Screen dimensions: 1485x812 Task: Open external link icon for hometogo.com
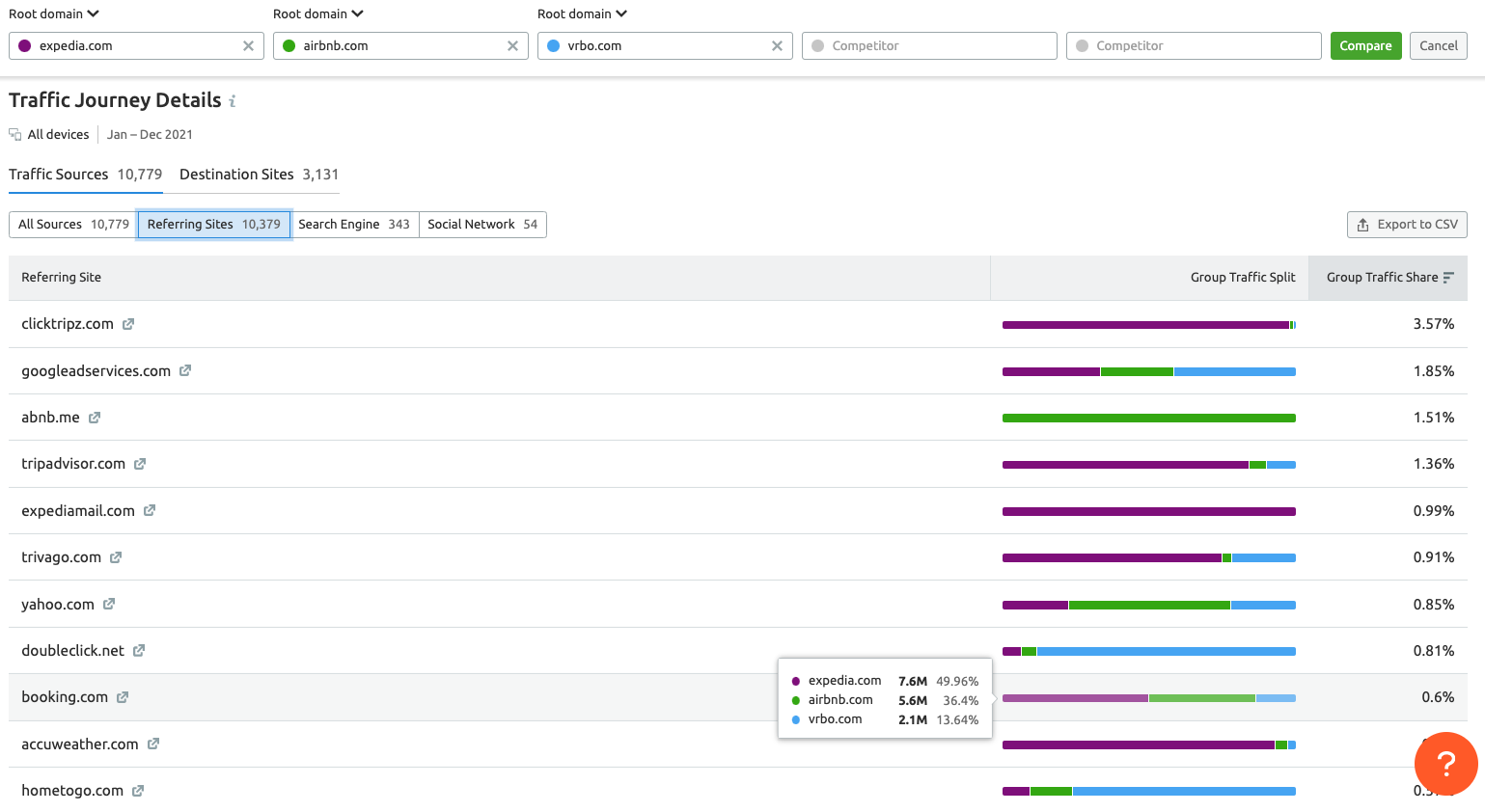pos(138,791)
